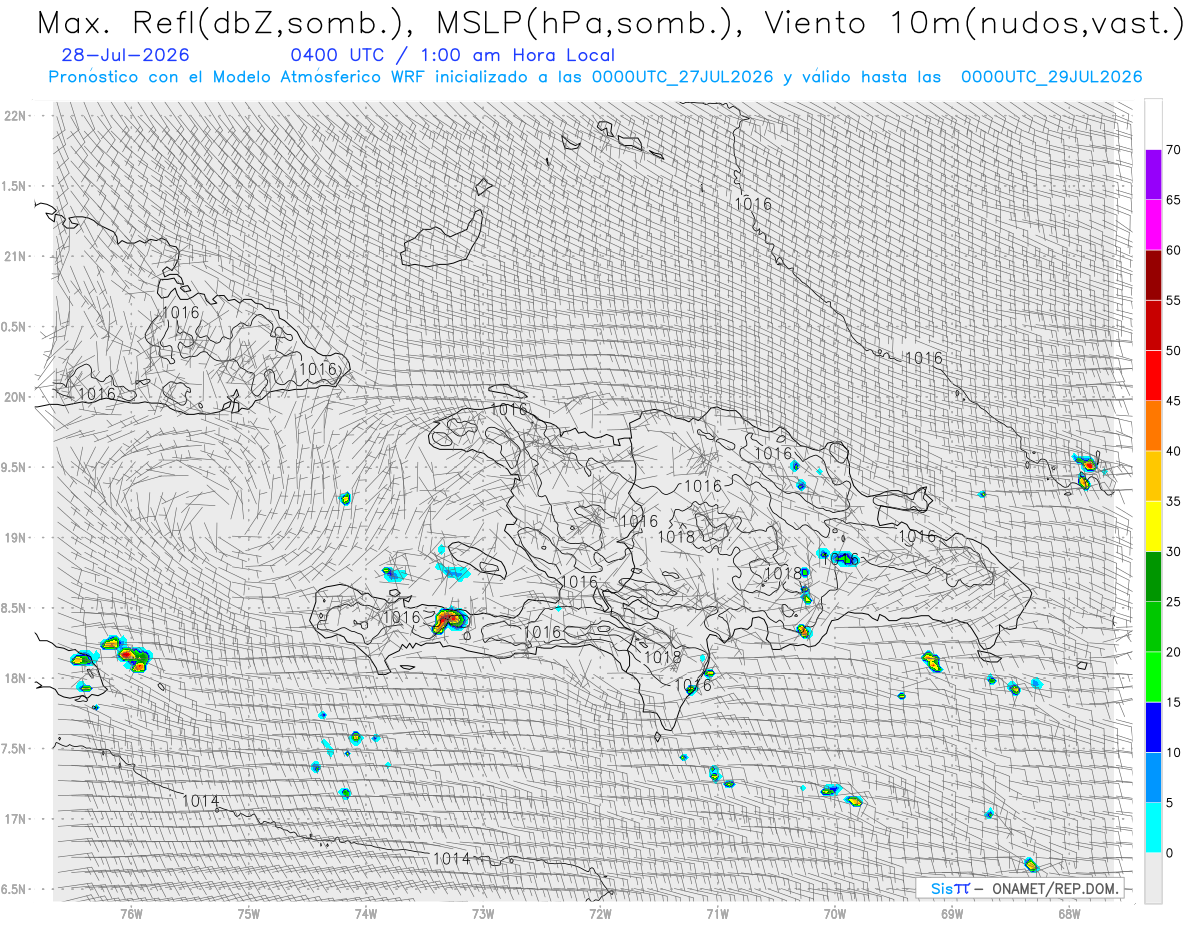This screenshot has height=927, width=1200.
Task: Click the '22N' latitude label
Action: [16, 116]
